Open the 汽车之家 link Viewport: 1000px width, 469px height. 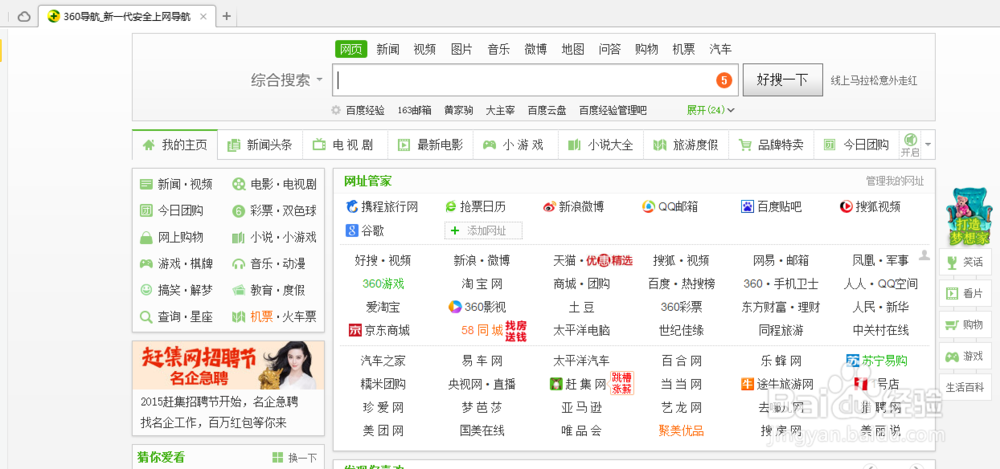coord(383,361)
